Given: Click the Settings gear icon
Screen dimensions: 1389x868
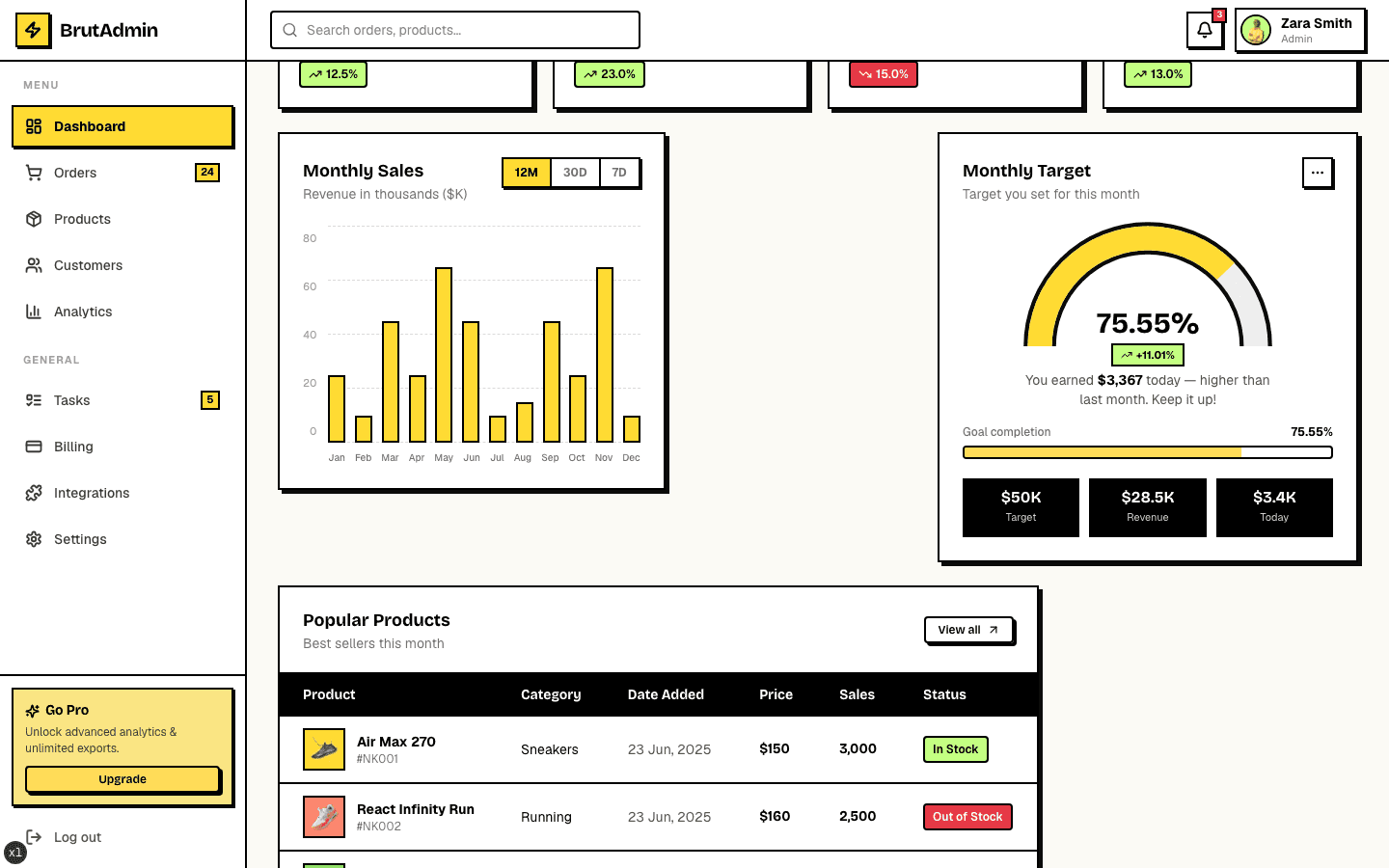Looking at the screenshot, I should pyautogui.click(x=34, y=539).
